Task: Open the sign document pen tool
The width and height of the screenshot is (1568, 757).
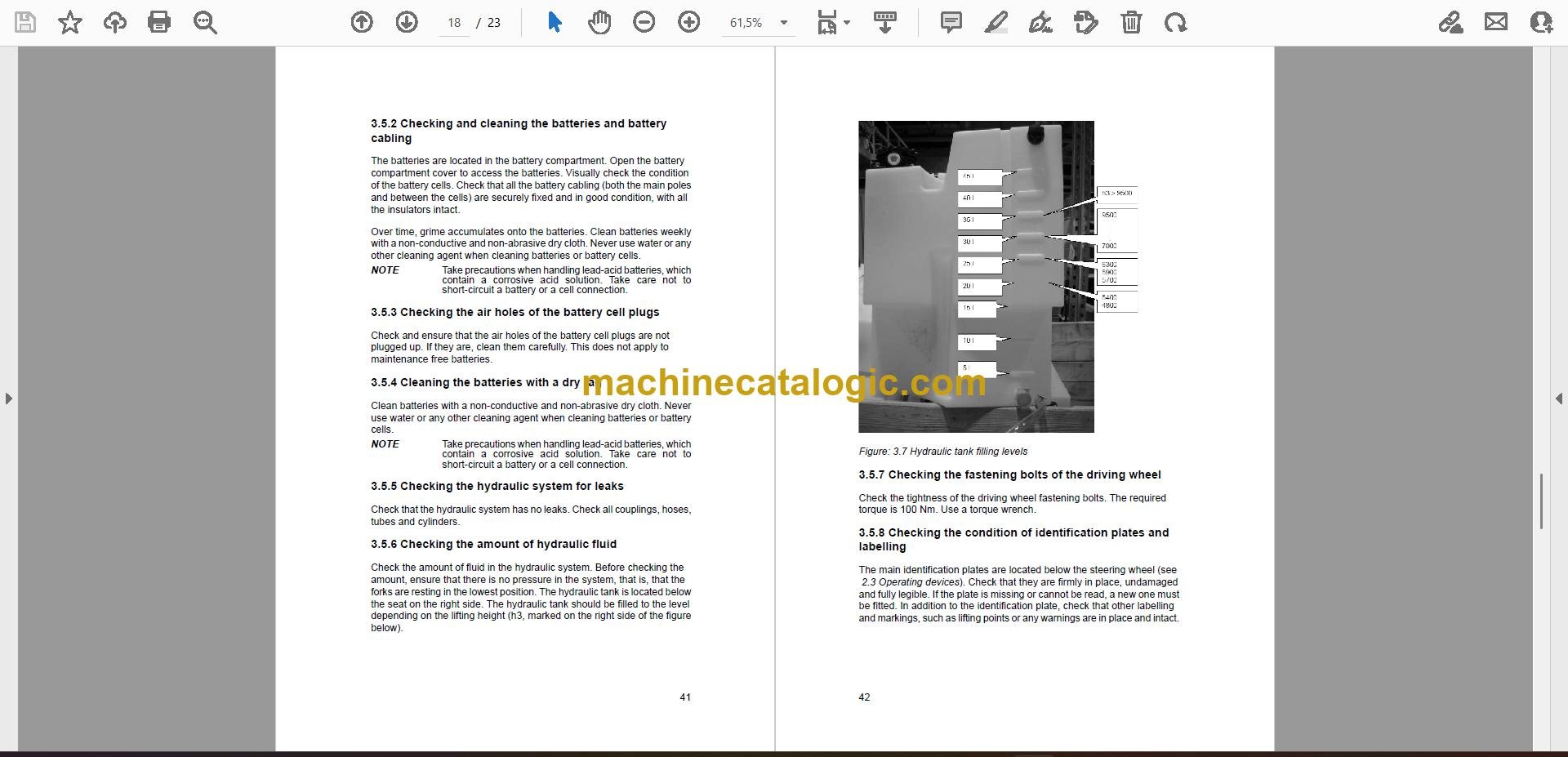Action: pyautogui.click(x=1040, y=22)
